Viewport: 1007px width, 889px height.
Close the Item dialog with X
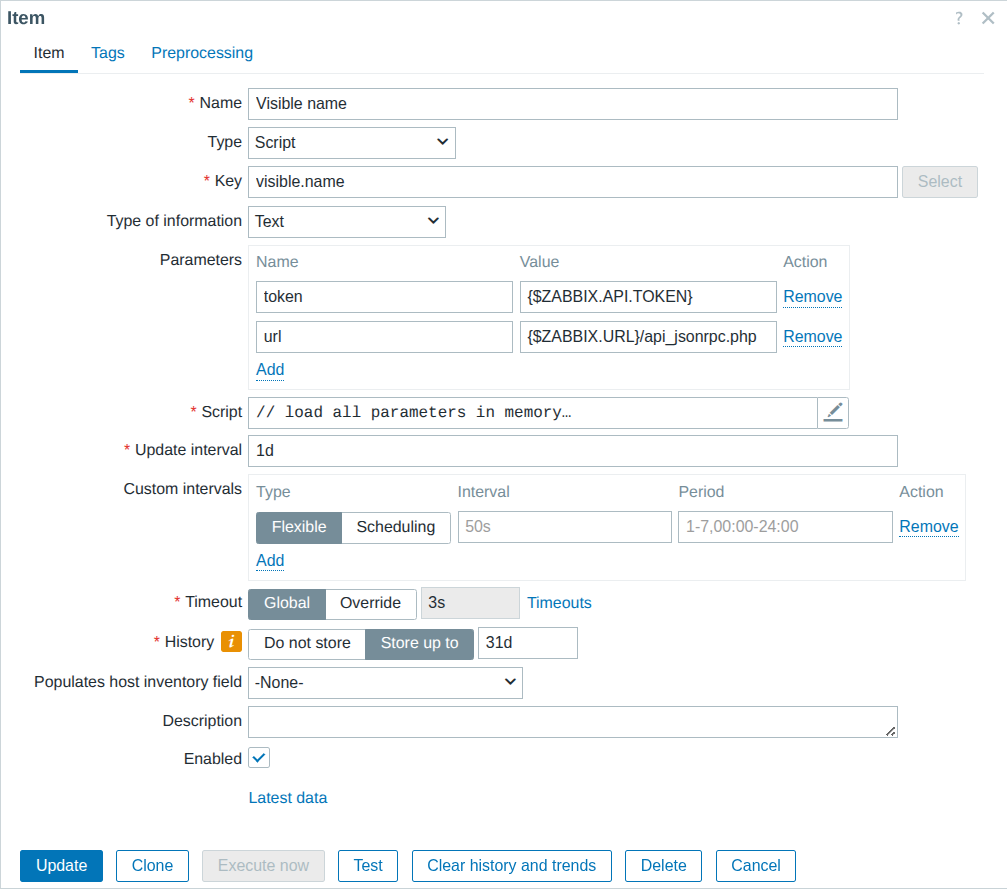tap(988, 18)
